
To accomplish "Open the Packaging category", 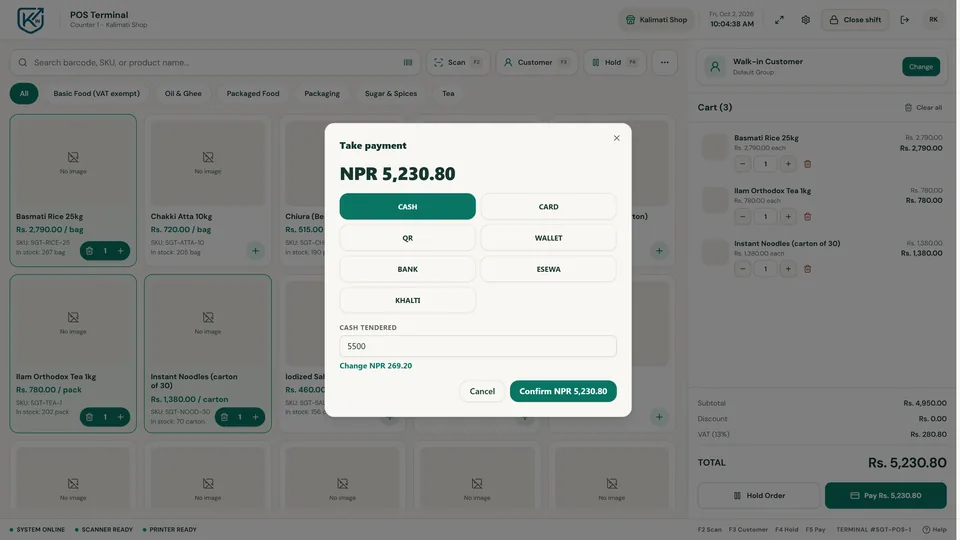I will point(321,94).
